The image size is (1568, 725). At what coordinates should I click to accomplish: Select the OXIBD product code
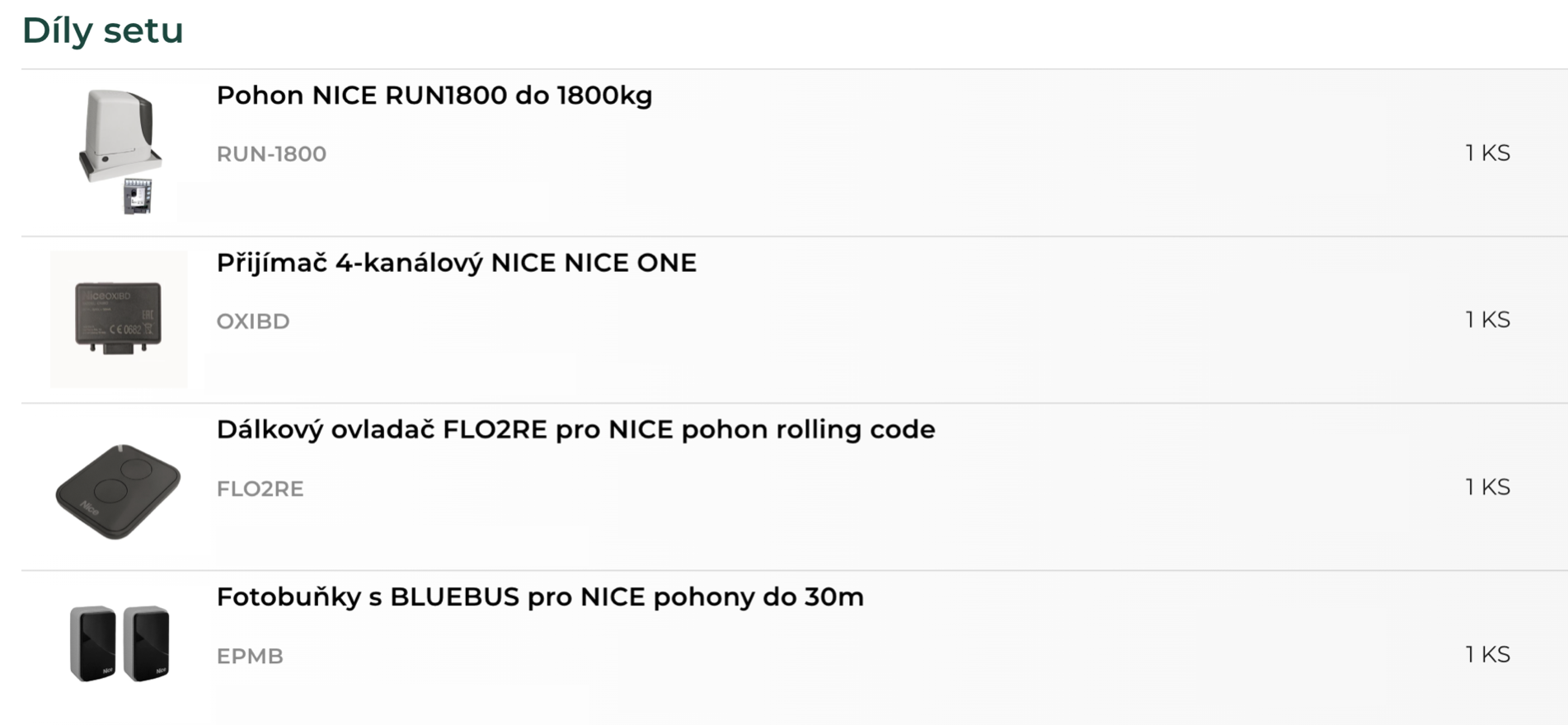(x=253, y=321)
